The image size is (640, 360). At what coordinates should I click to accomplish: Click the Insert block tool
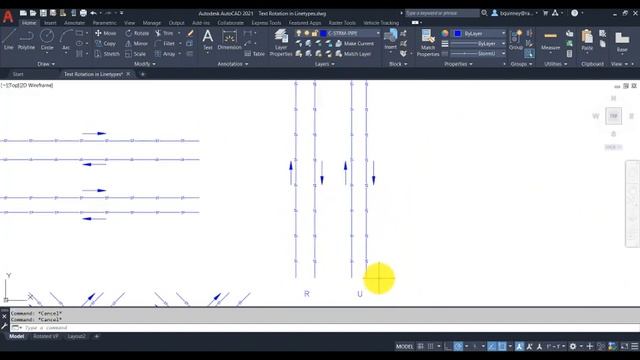(391, 40)
